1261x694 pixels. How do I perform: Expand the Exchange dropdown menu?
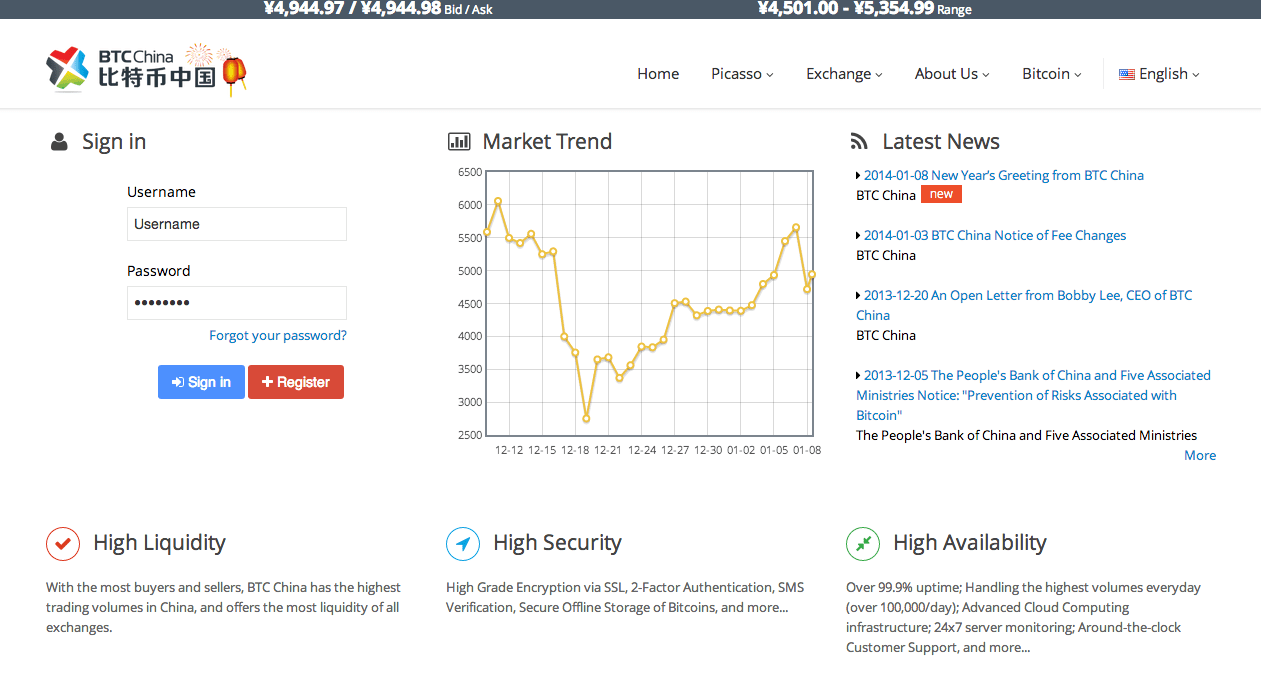click(844, 74)
